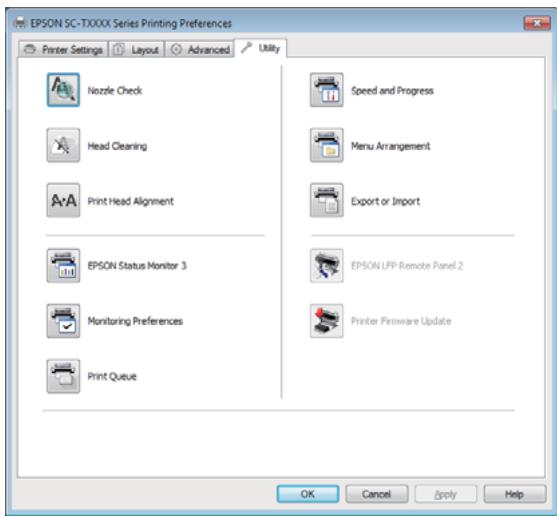This screenshot has height=517, width=557.
Task: Select the Utility tab
Action: [x=261, y=48]
